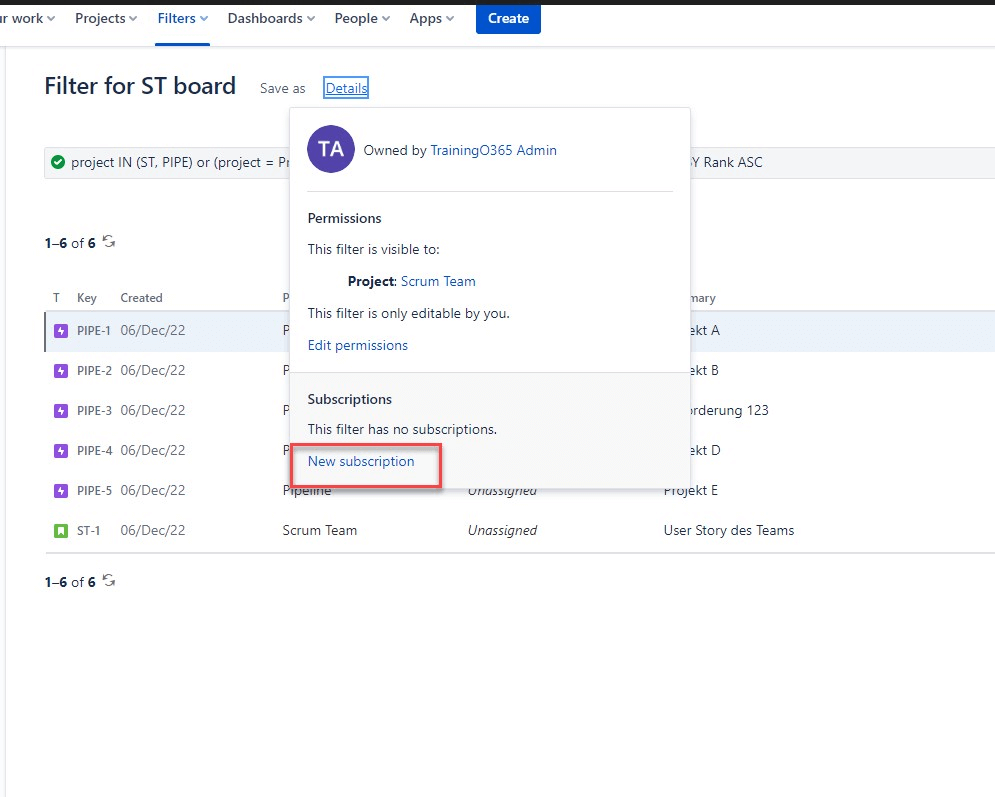This screenshot has height=797, width=995.
Task: Click the issue type icon next to PIPE-5
Action: coord(59,490)
